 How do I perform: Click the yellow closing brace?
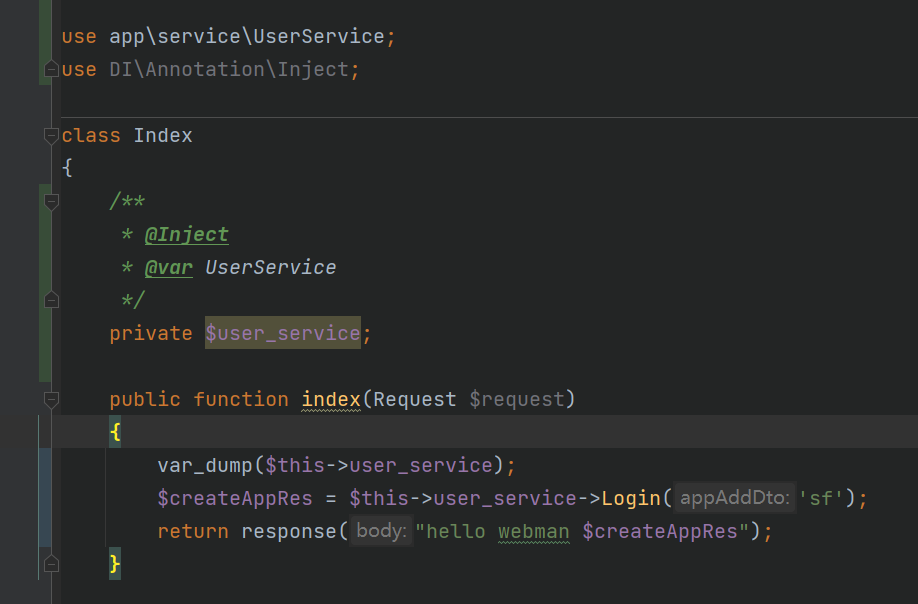pos(115,564)
